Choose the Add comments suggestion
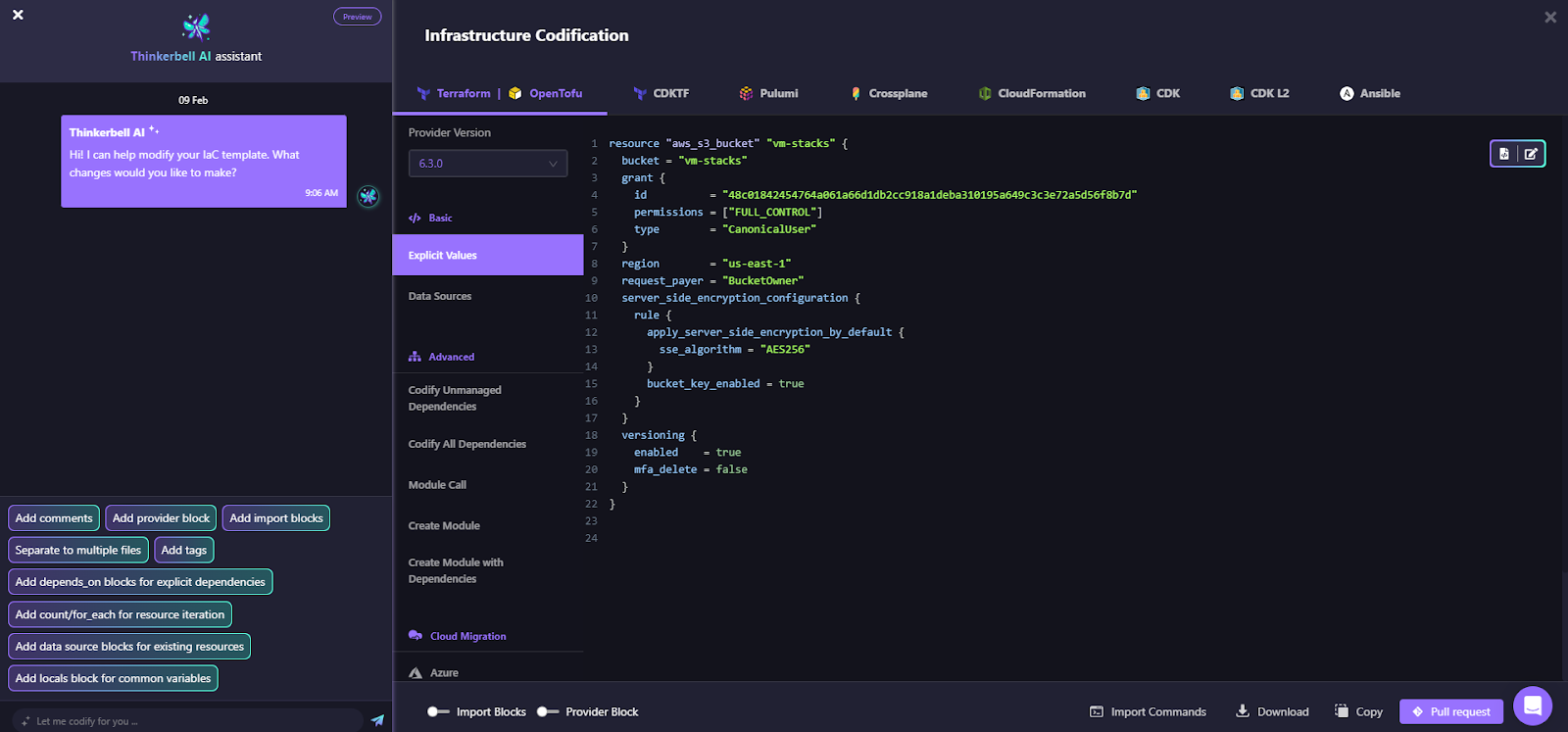The image size is (1568, 732). coord(54,518)
